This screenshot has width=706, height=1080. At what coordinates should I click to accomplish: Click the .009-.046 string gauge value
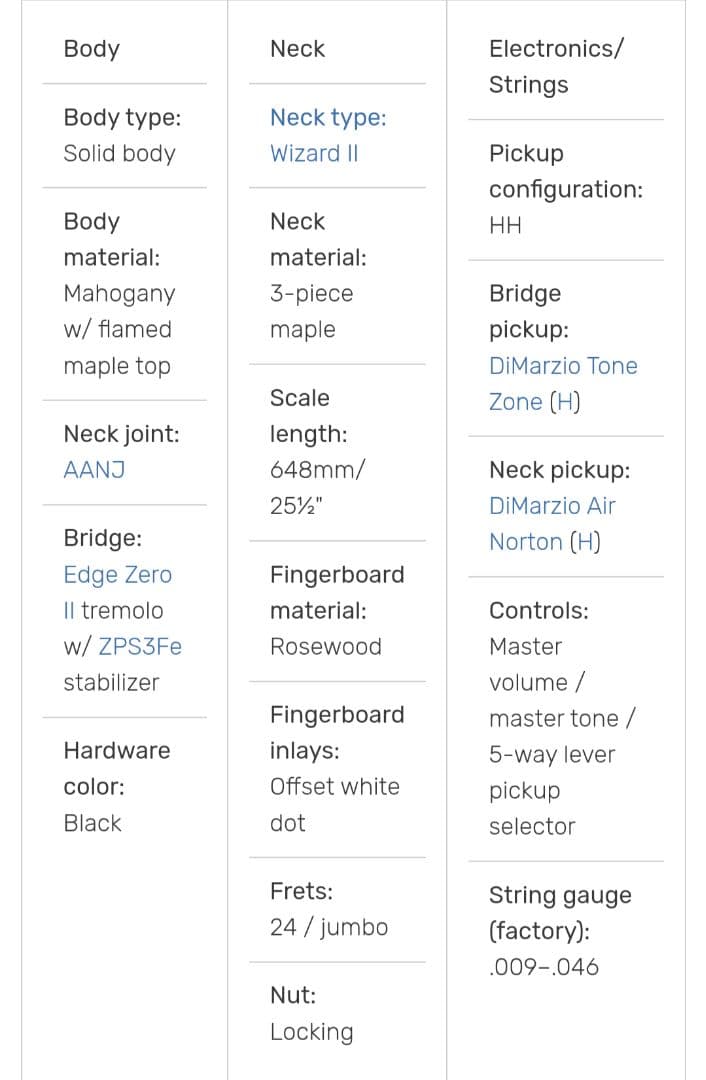click(x=543, y=967)
